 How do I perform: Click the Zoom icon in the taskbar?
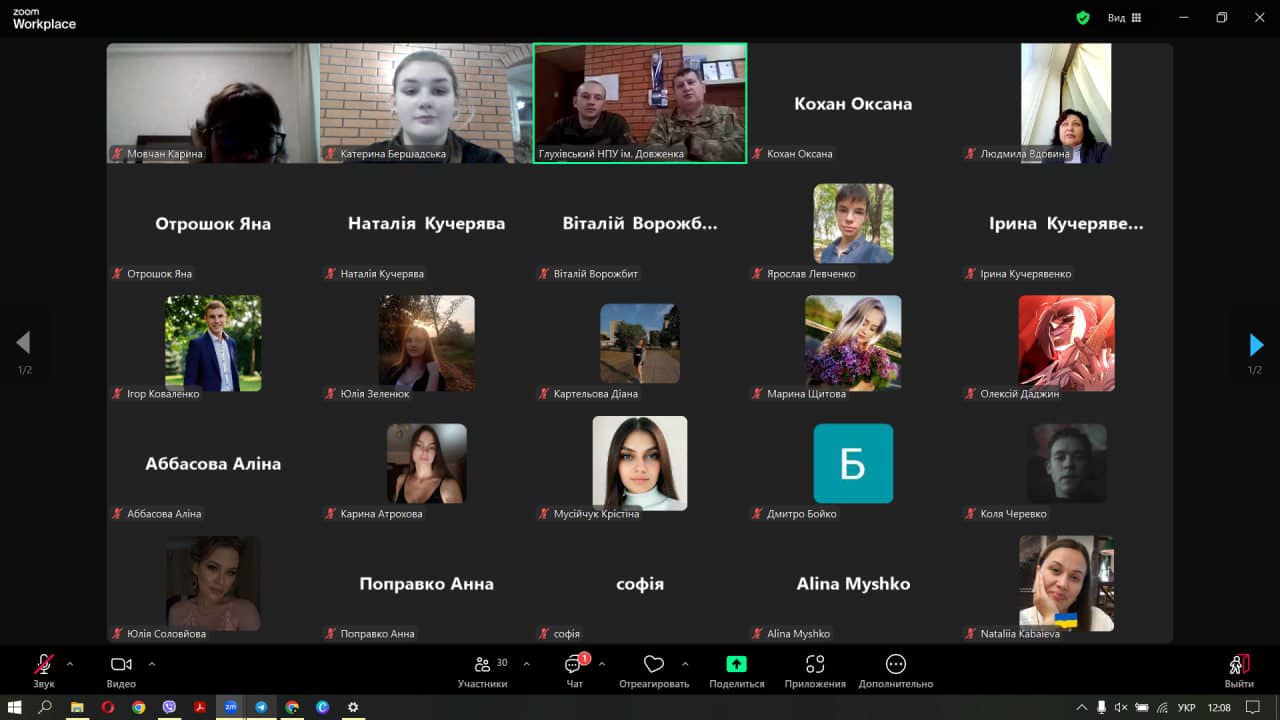230,707
